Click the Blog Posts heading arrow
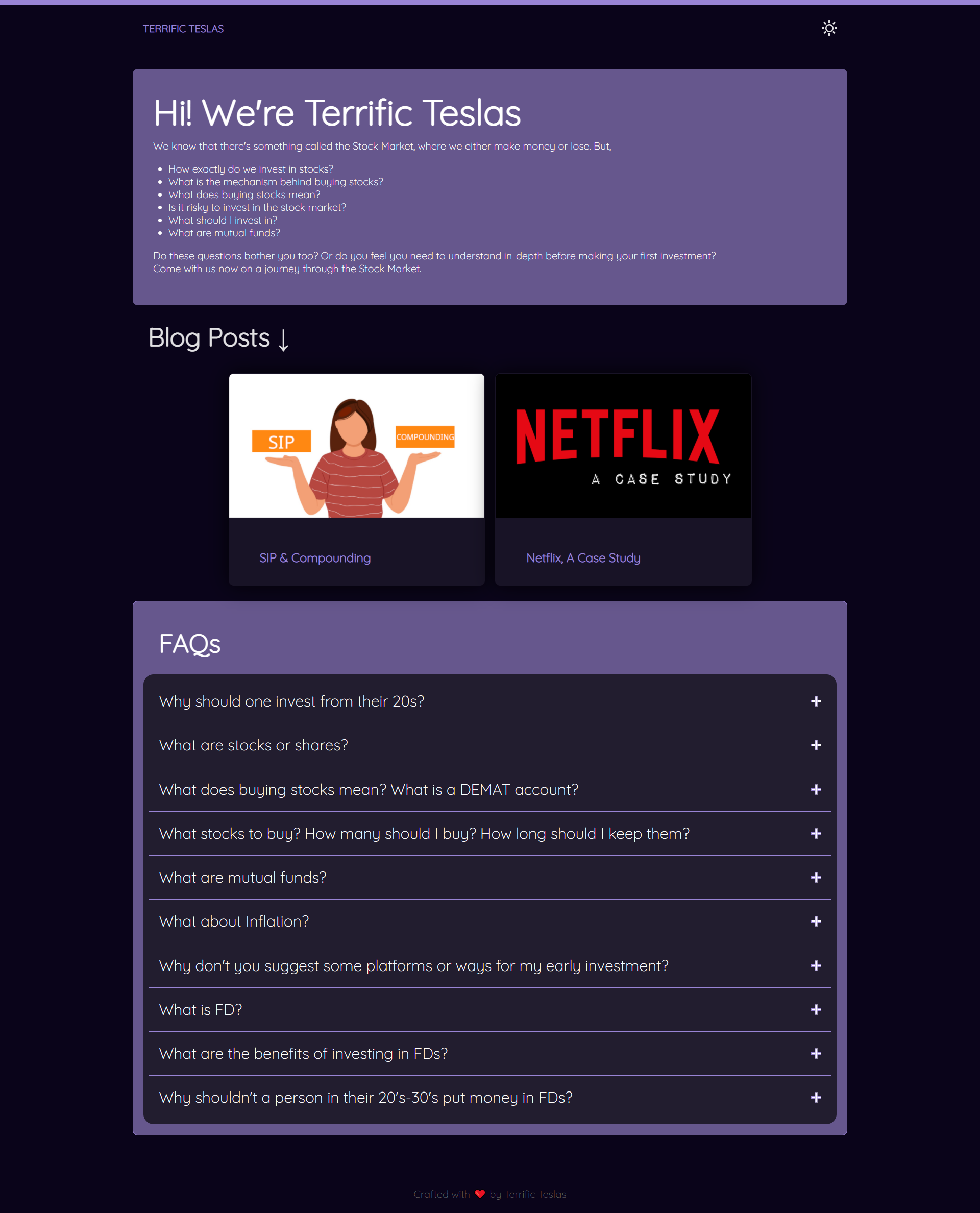The image size is (980, 1213). [x=283, y=339]
